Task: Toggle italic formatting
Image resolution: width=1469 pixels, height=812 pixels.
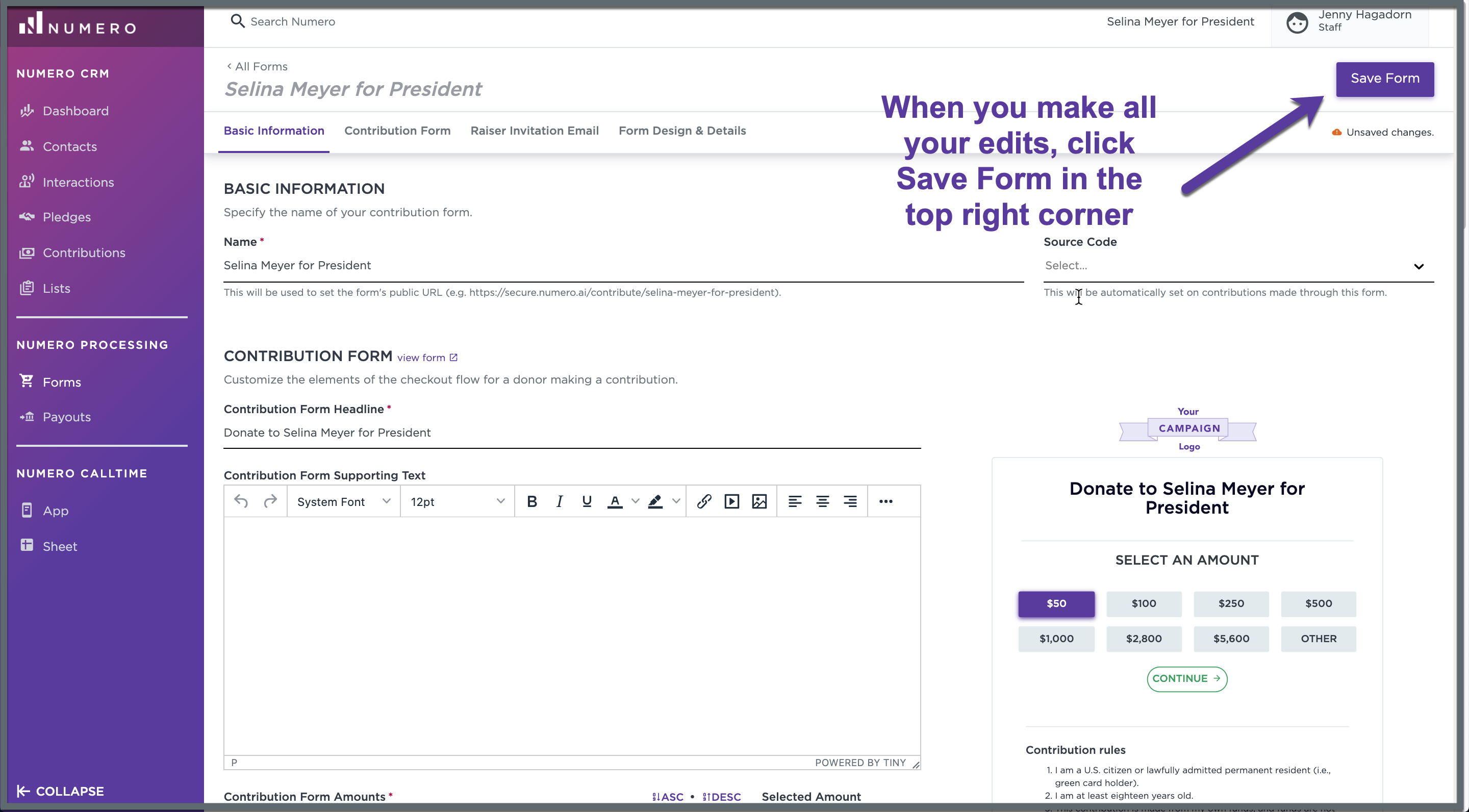Action: 560,501
